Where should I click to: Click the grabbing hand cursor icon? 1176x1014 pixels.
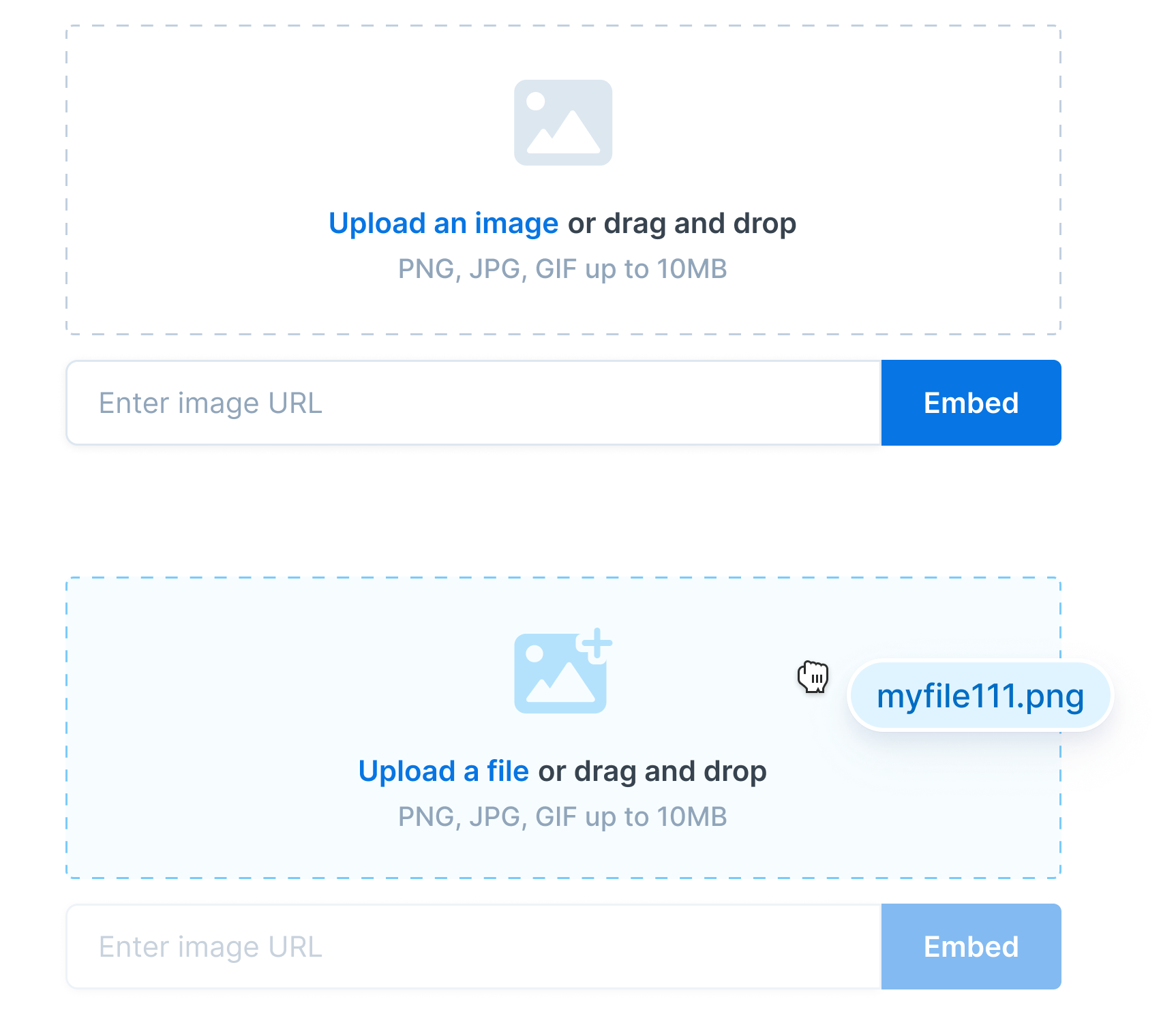[813, 677]
